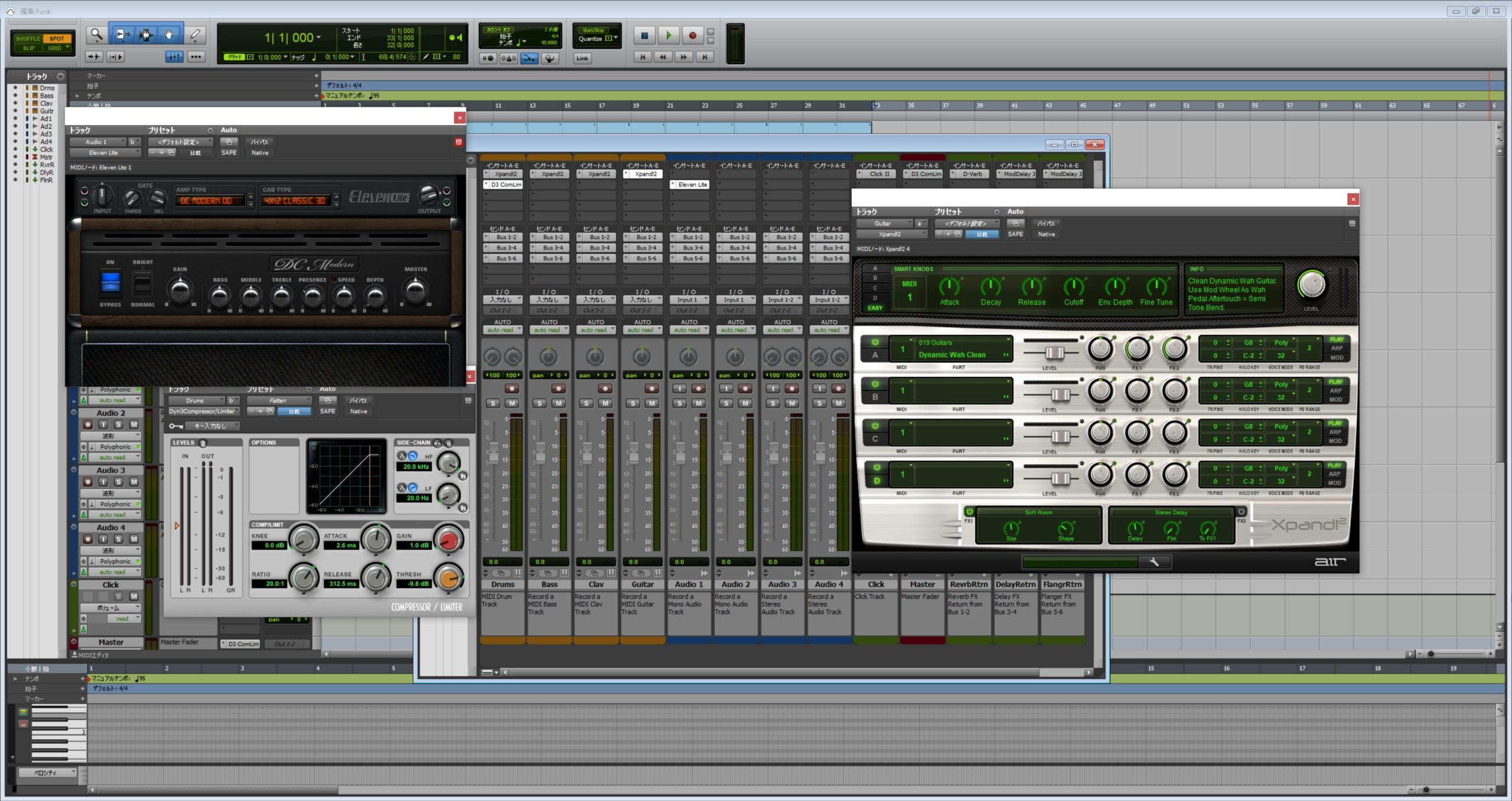Select smart knobs part B tab
The height and width of the screenshot is (801, 1512).
(x=875, y=278)
